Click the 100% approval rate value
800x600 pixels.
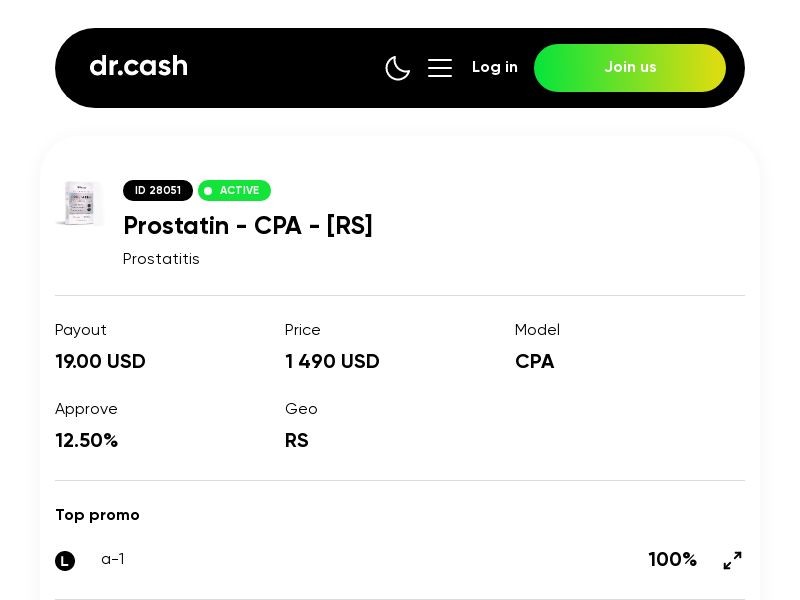(673, 560)
